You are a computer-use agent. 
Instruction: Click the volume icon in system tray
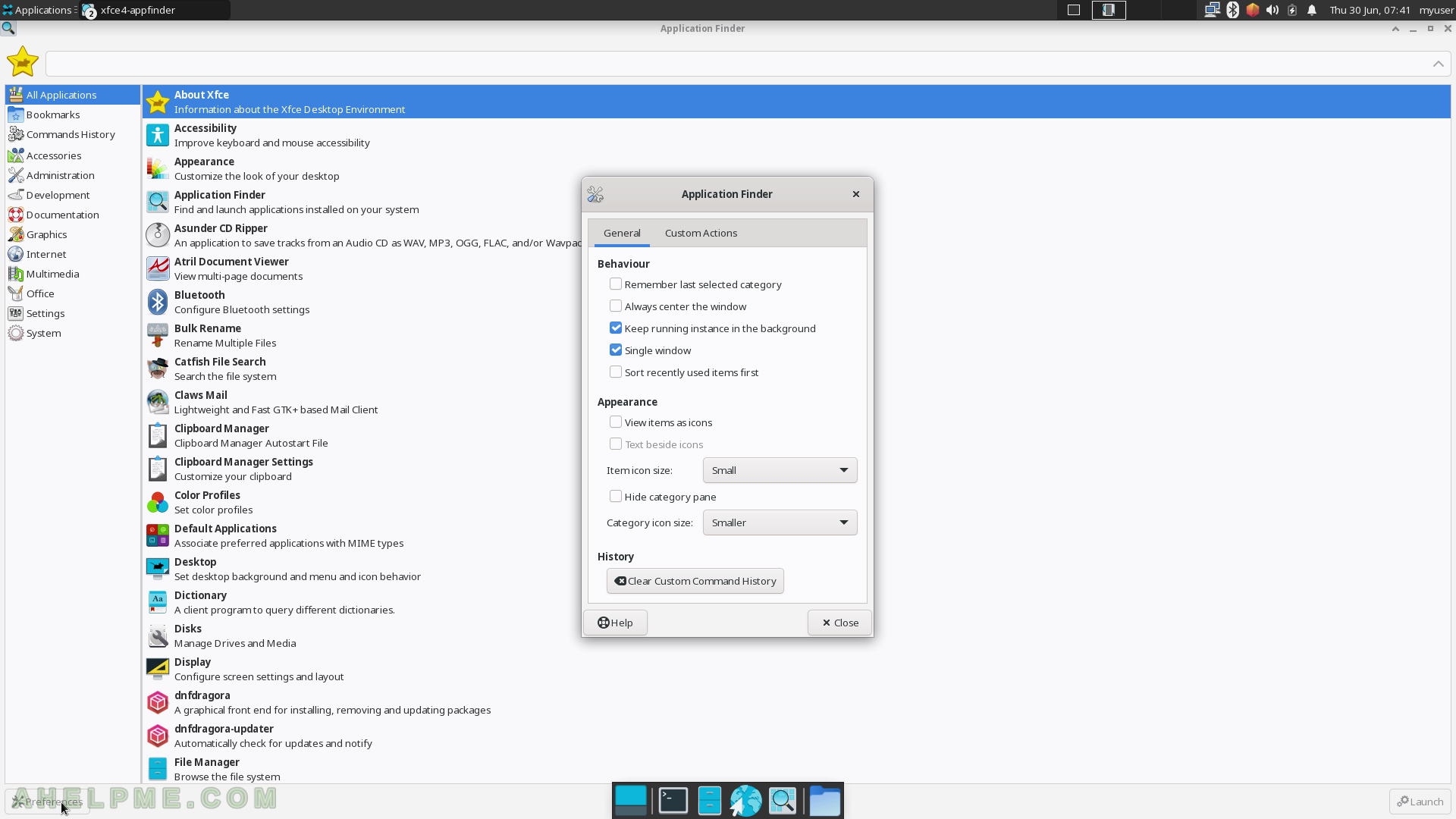click(x=1272, y=10)
